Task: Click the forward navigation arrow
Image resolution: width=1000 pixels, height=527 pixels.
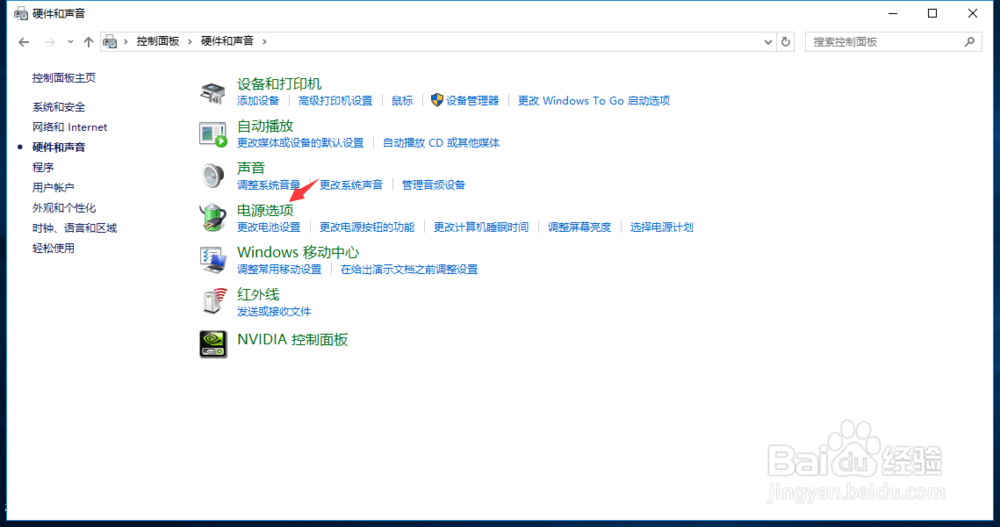Action: (49, 42)
